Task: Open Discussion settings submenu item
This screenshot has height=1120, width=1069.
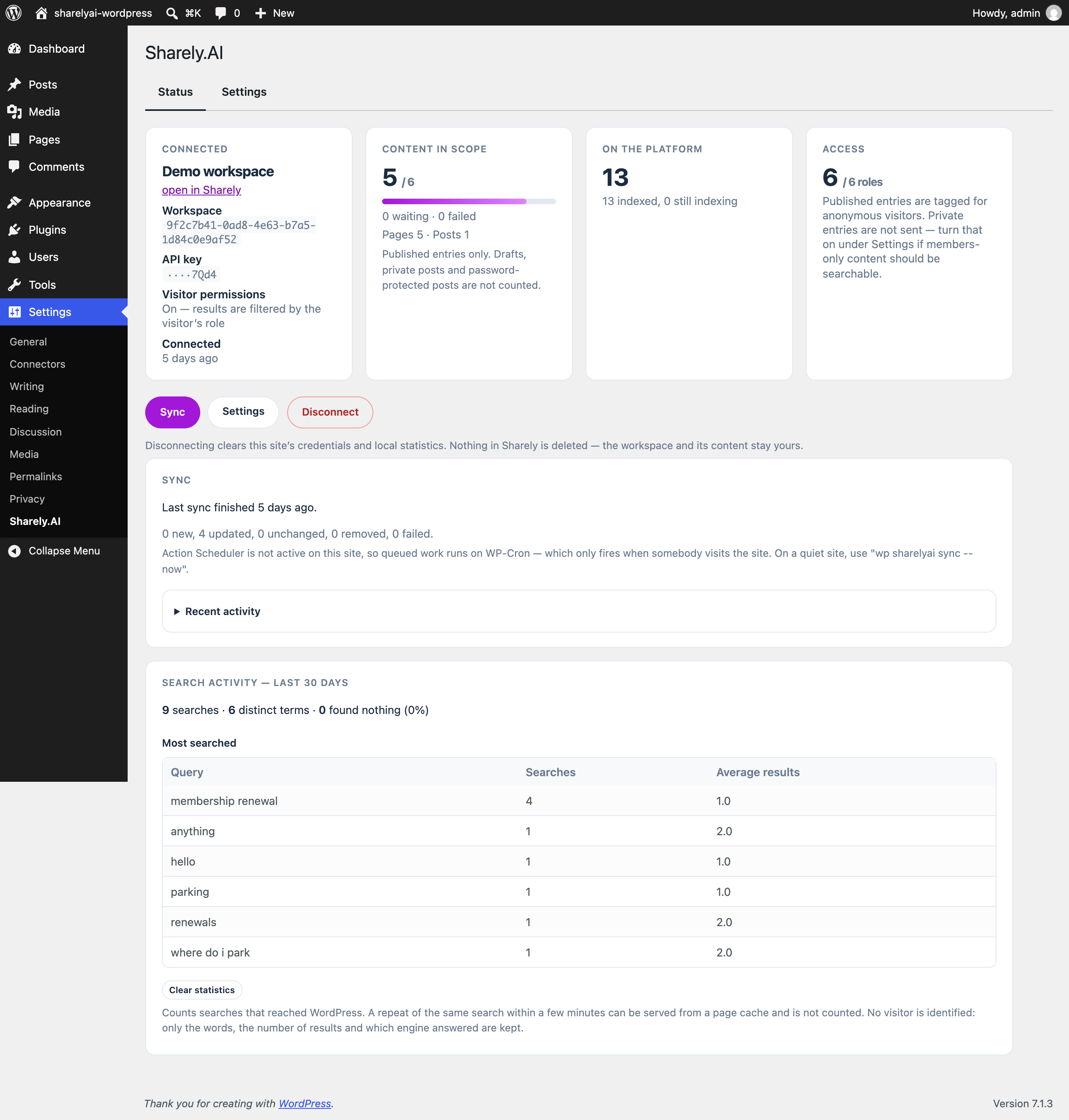Action: [36, 432]
